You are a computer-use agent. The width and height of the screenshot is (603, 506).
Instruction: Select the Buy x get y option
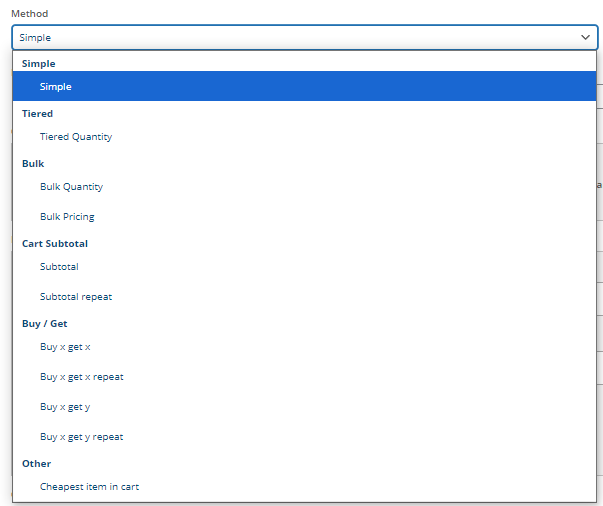[305, 406]
